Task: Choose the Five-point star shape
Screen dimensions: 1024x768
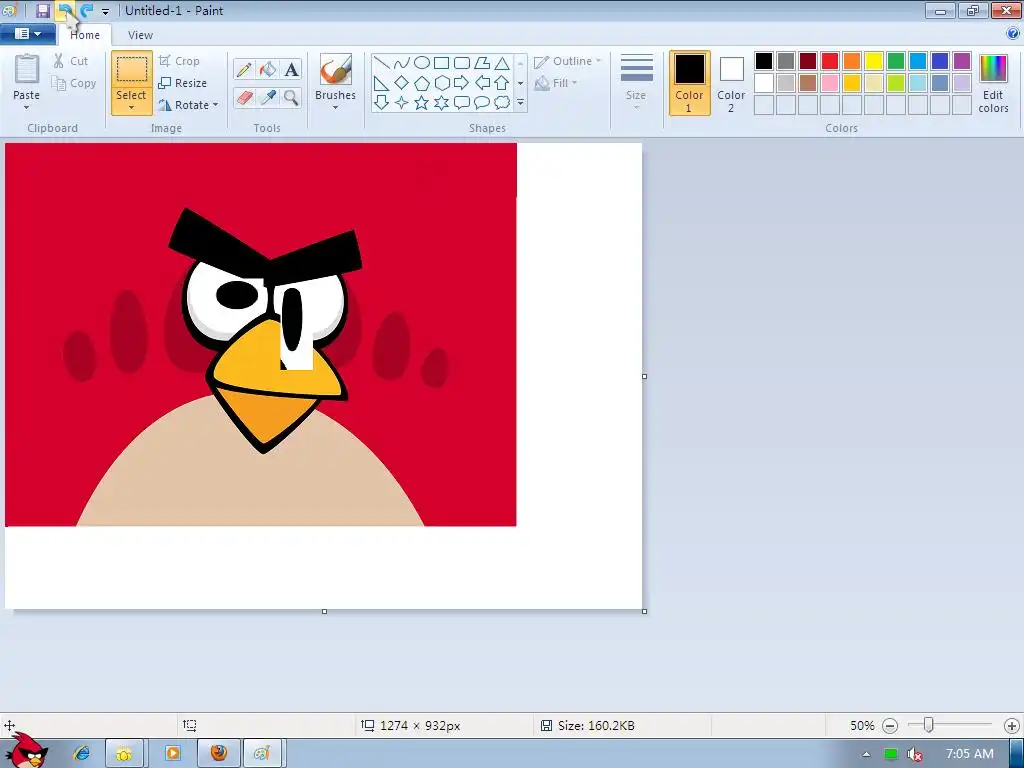Action: [x=422, y=103]
